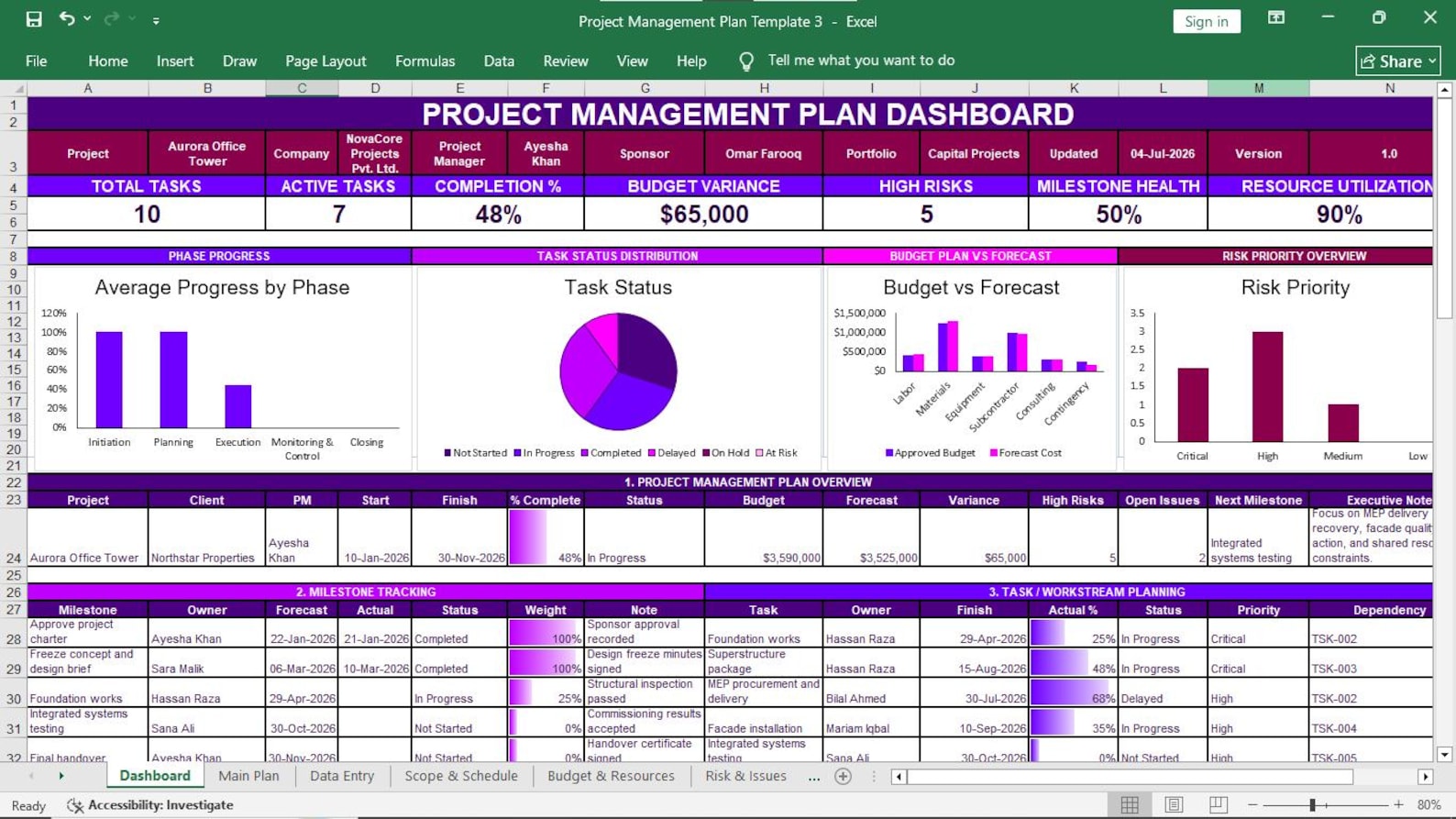Click the ellipsis for more sheet tabs
Image resolution: width=1456 pixels, height=819 pixels.
[x=814, y=777]
